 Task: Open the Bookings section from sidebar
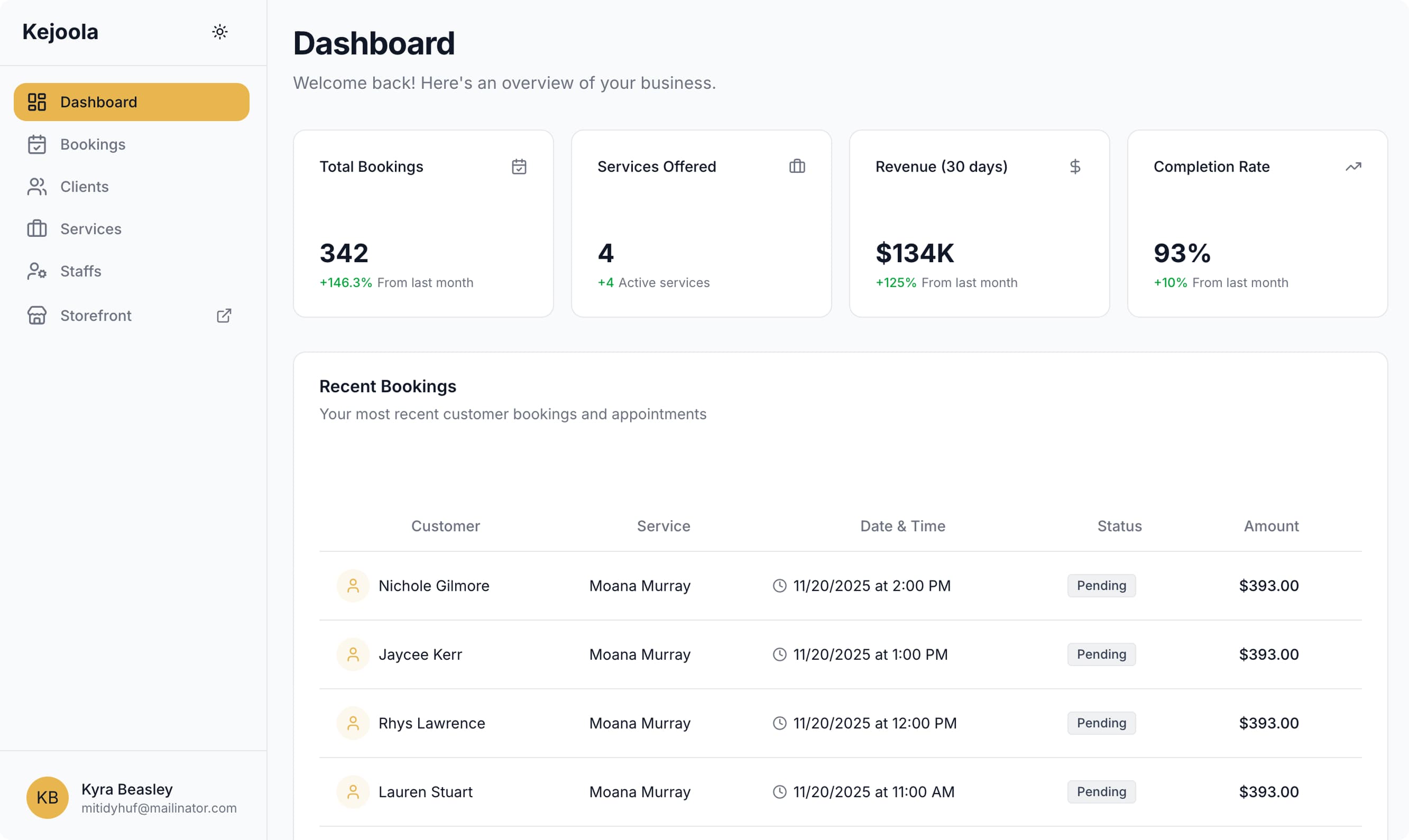coord(93,144)
